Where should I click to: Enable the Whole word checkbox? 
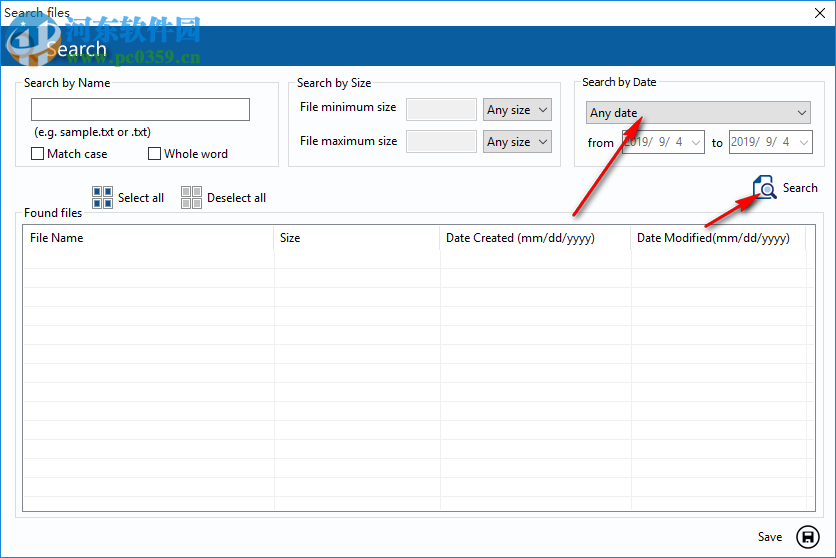click(154, 153)
